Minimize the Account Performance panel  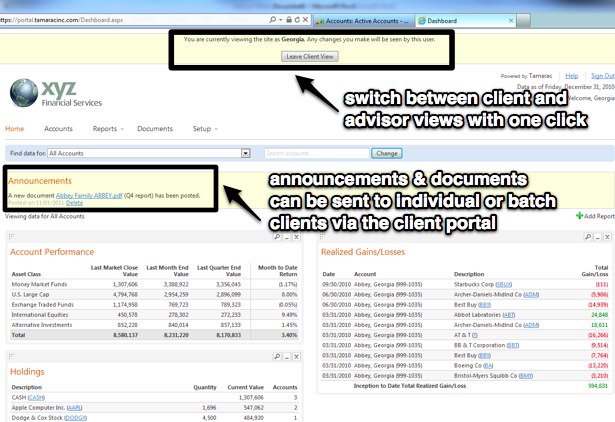pyautogui.click(x=287, y=237)
